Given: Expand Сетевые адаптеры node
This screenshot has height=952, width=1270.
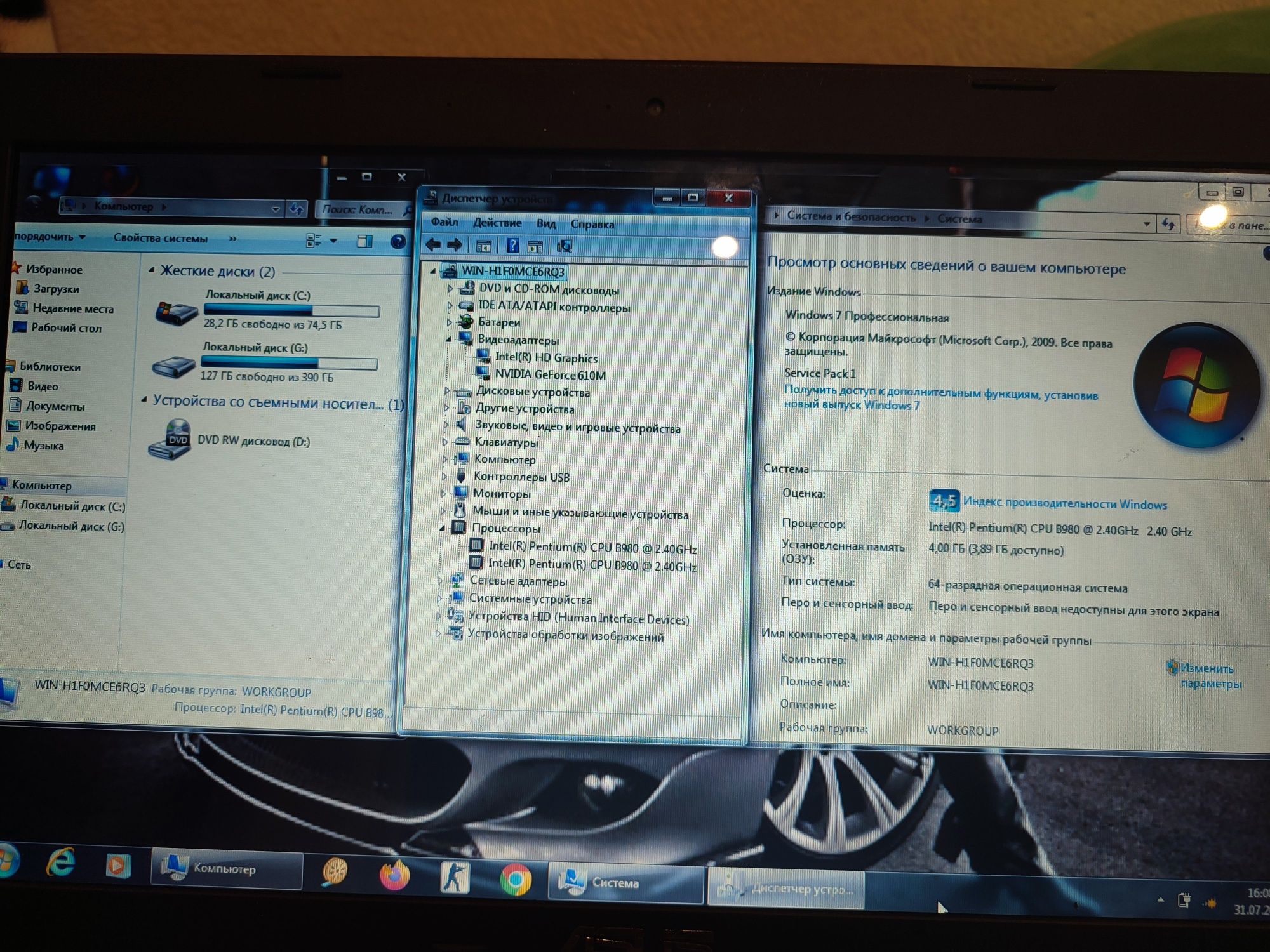Looking at the screenshot, I should (440, 580).
